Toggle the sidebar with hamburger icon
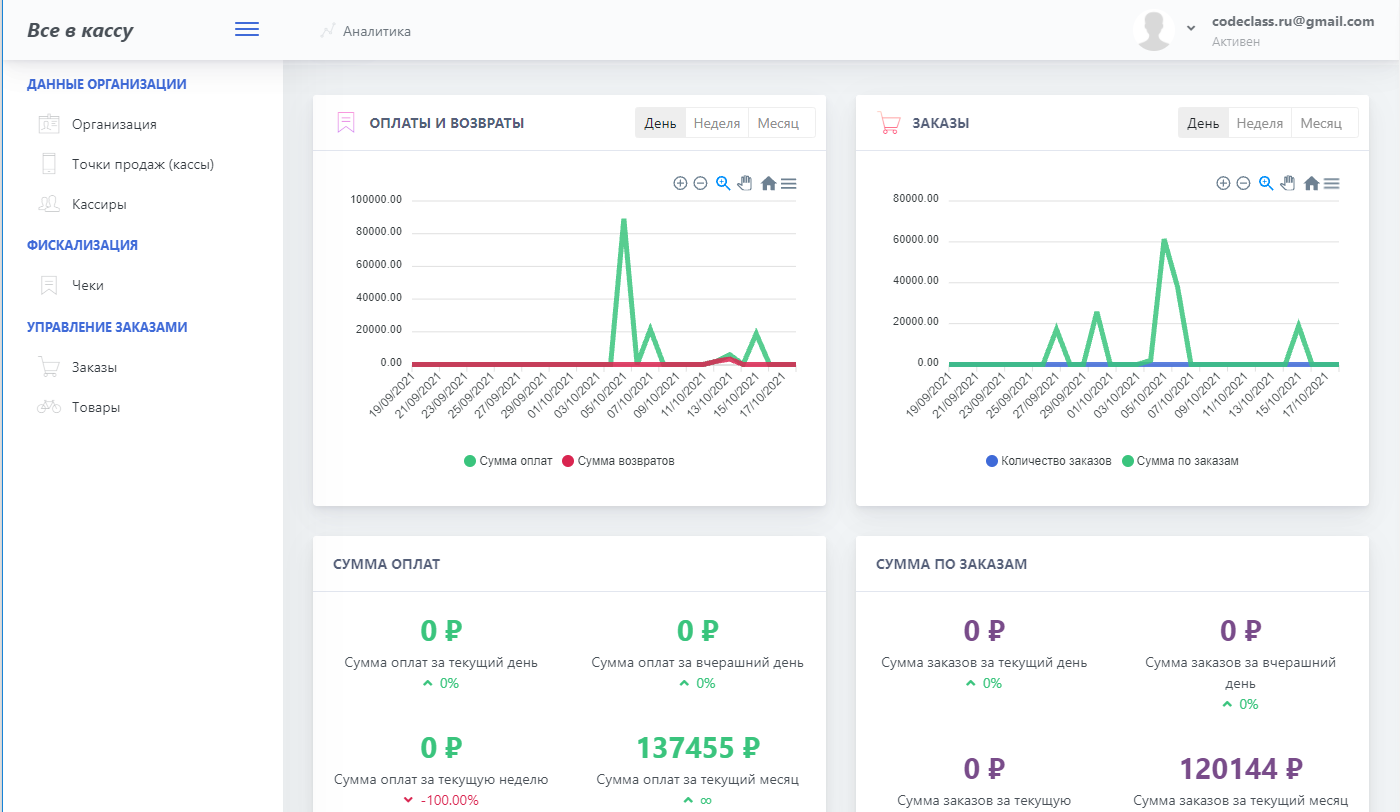Screen dimensions: 1400x812 click(x=247, y=30)
